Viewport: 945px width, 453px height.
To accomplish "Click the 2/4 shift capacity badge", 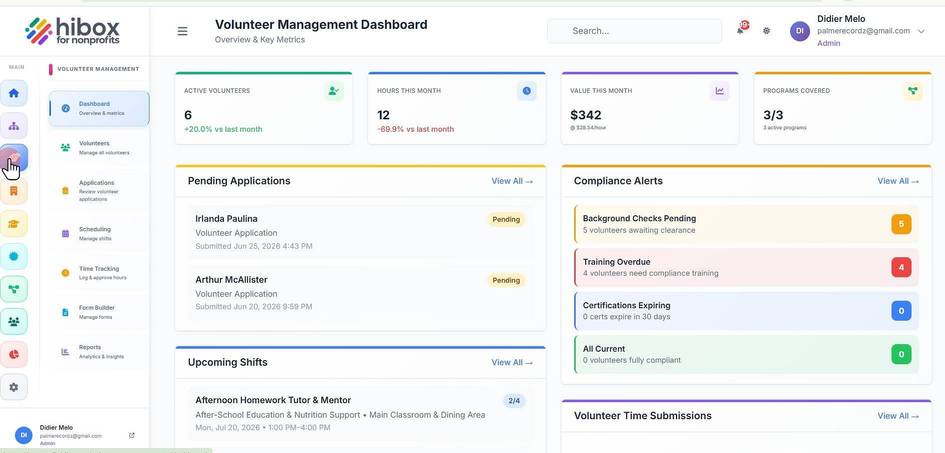I will 513,401.
